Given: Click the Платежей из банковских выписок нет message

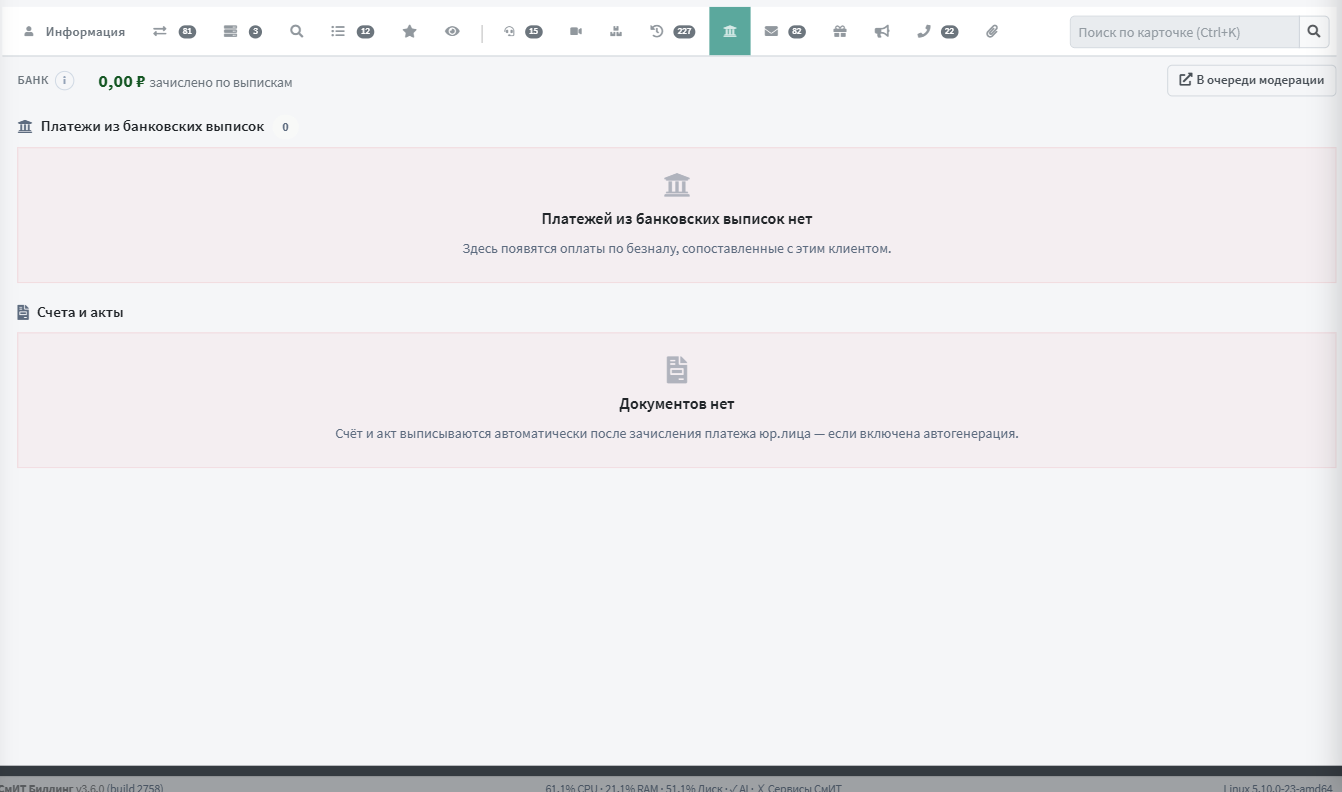Looking at the screenshot, I should point(677,219).
